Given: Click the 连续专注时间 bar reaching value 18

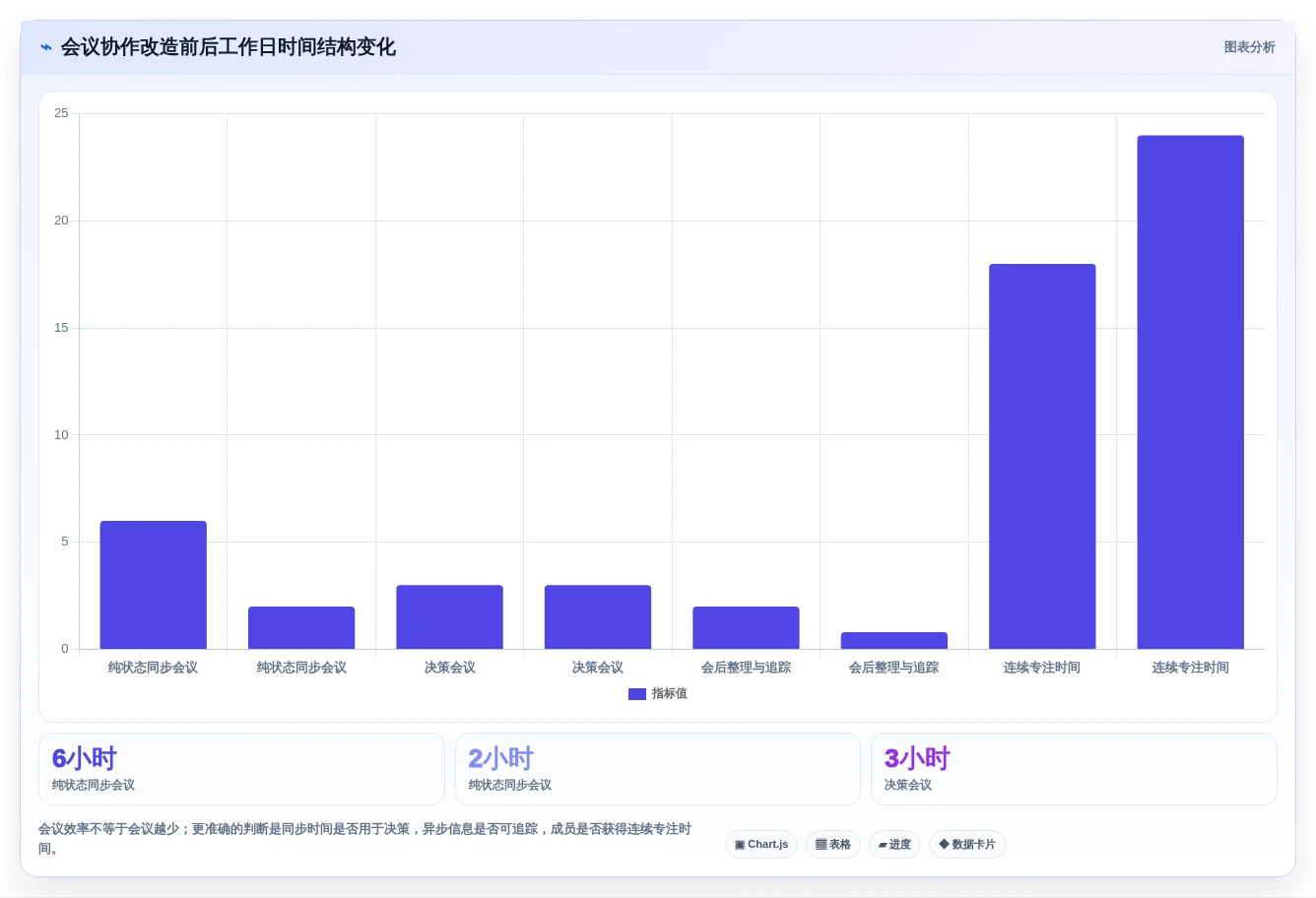Looking at the screenshot, I should [1042, 456].
